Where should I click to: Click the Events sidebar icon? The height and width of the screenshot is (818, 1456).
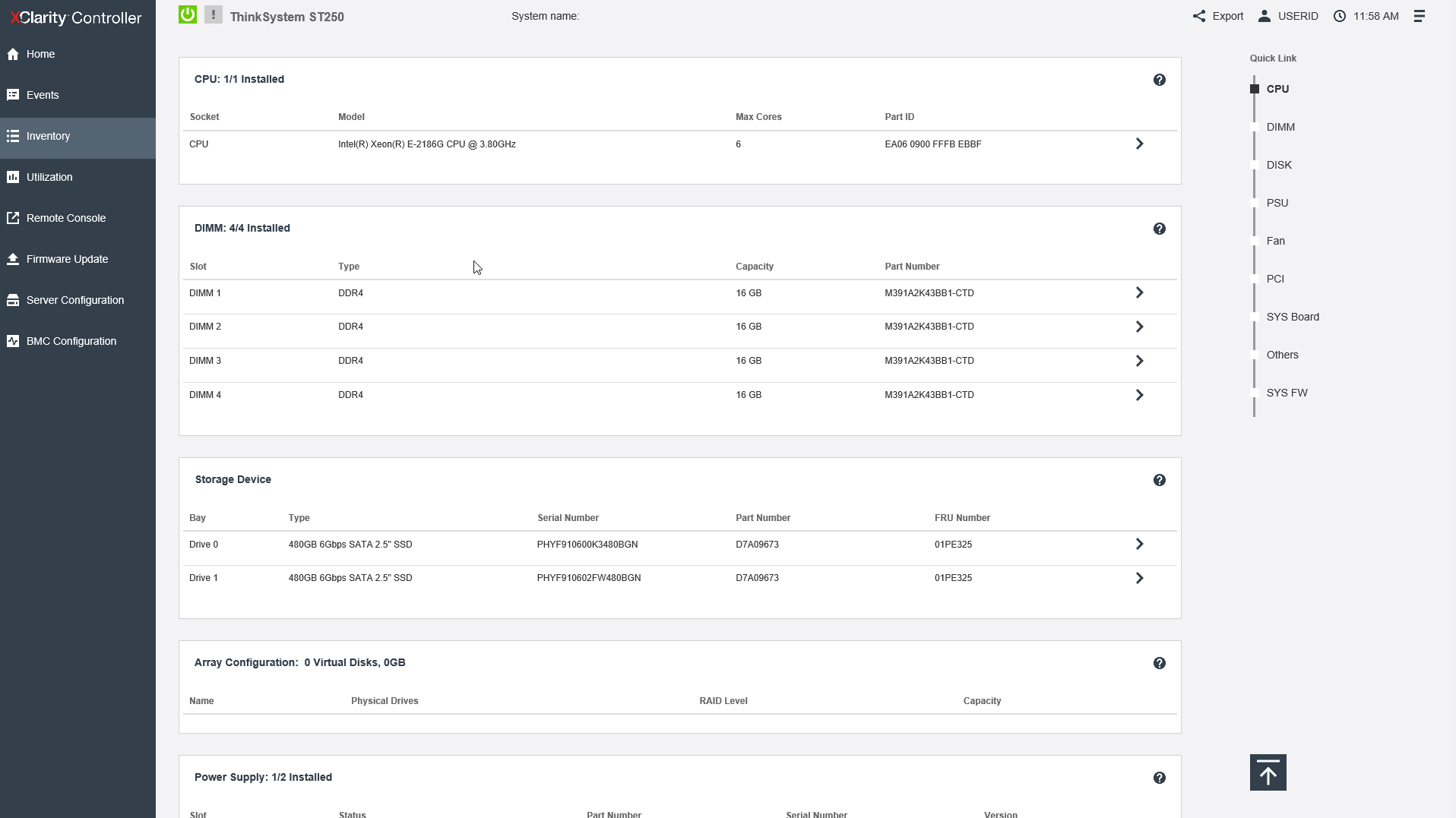(x=13, y=95)
